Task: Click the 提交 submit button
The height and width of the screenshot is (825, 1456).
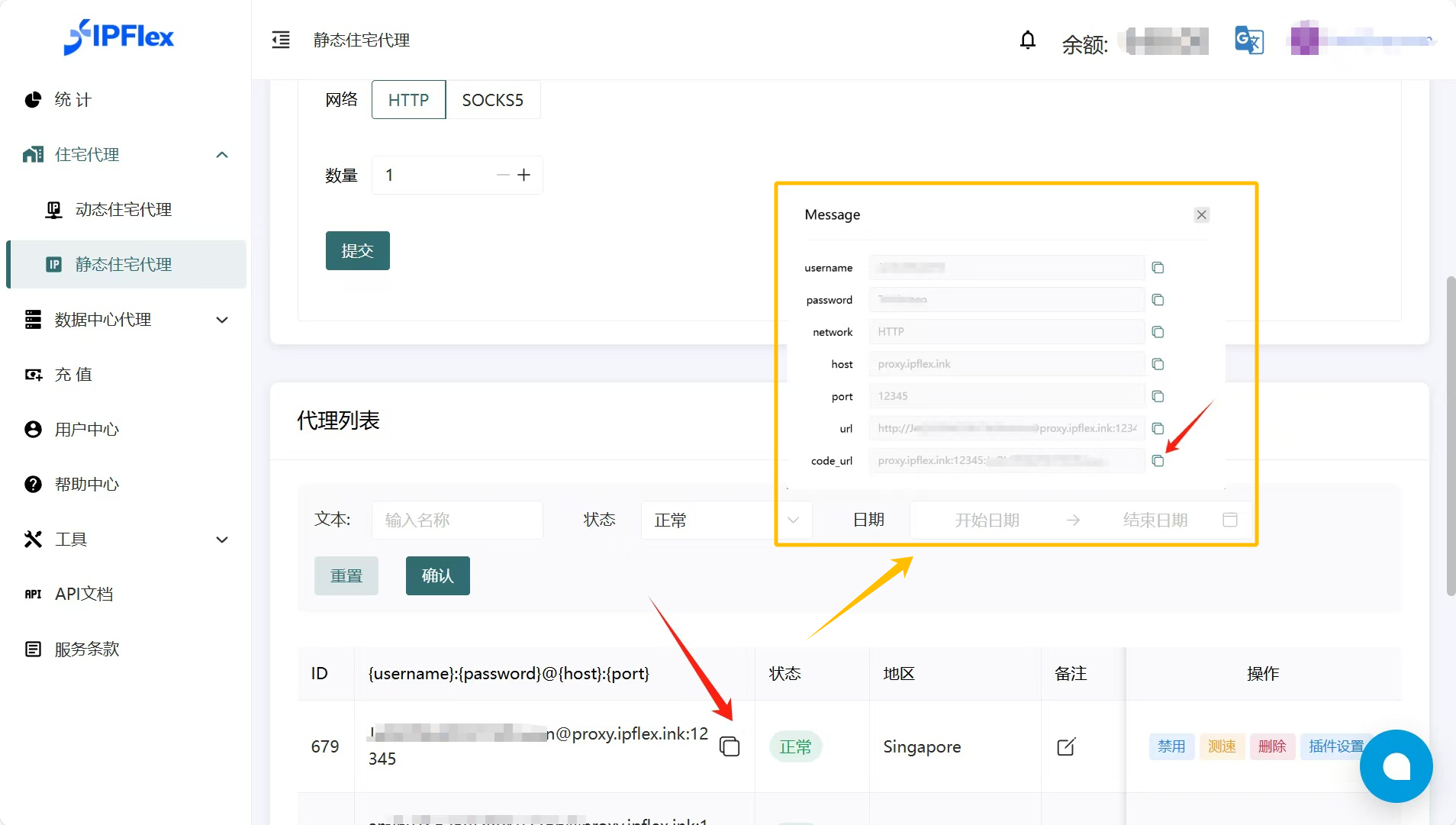Action: [x=357, y=251]
